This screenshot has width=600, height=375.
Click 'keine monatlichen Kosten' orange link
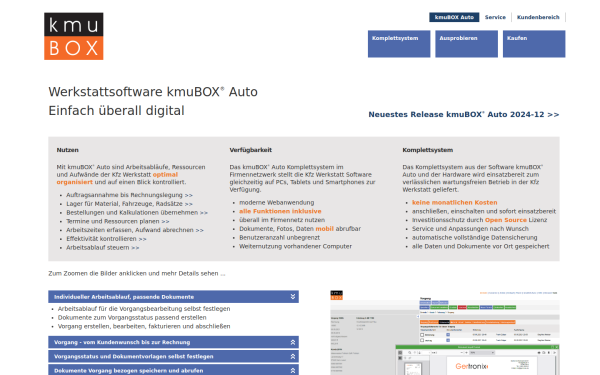[x=455, y=202]
